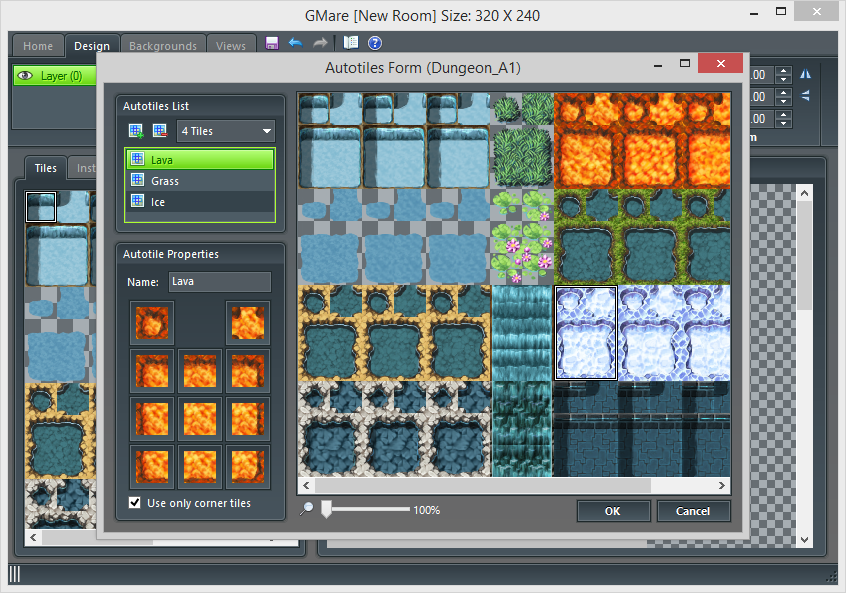Click the open book icon in the toolbar

pos(351,43)
